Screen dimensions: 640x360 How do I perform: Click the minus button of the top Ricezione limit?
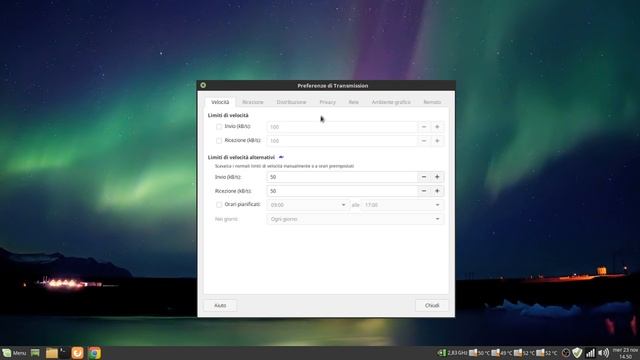(x=424, y=141)
